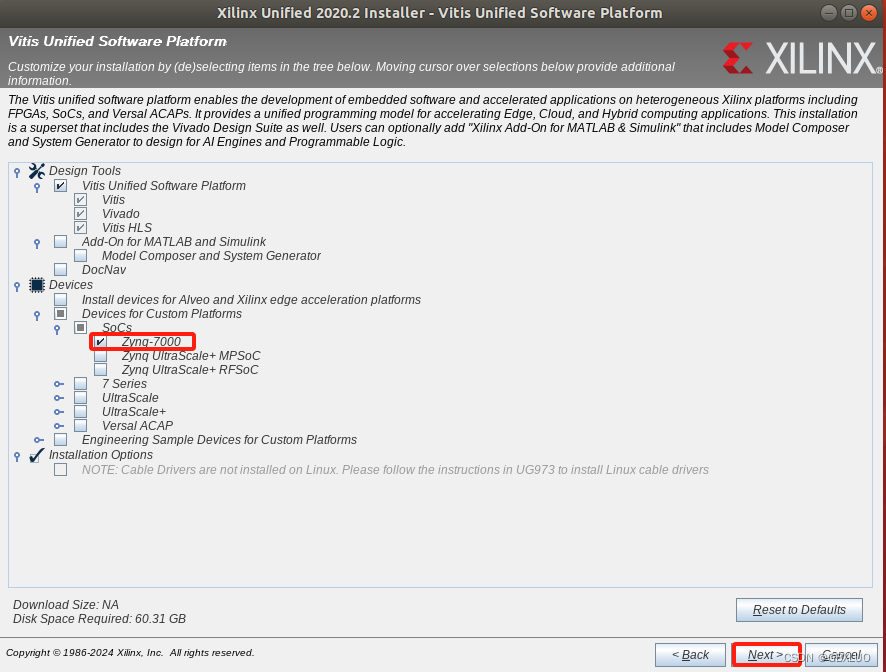This screenshot has height=672, width=886.
Task: Enable Zynq UltraScale+ RFSoC support
Action: click(100, 369)
